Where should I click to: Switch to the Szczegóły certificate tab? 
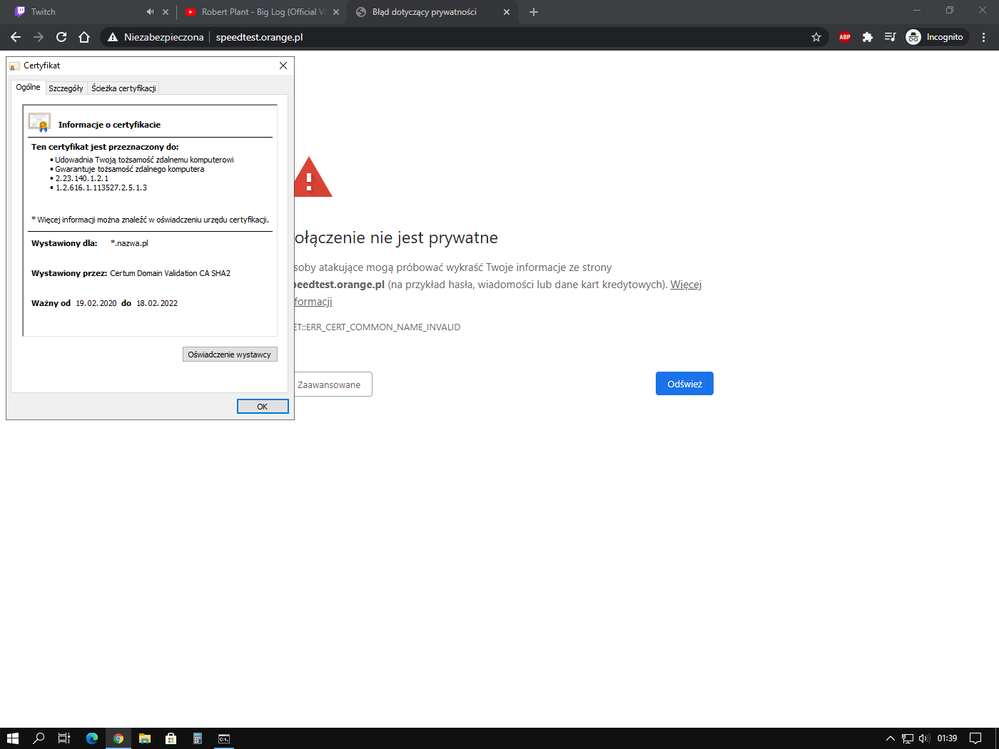point(66,89)
